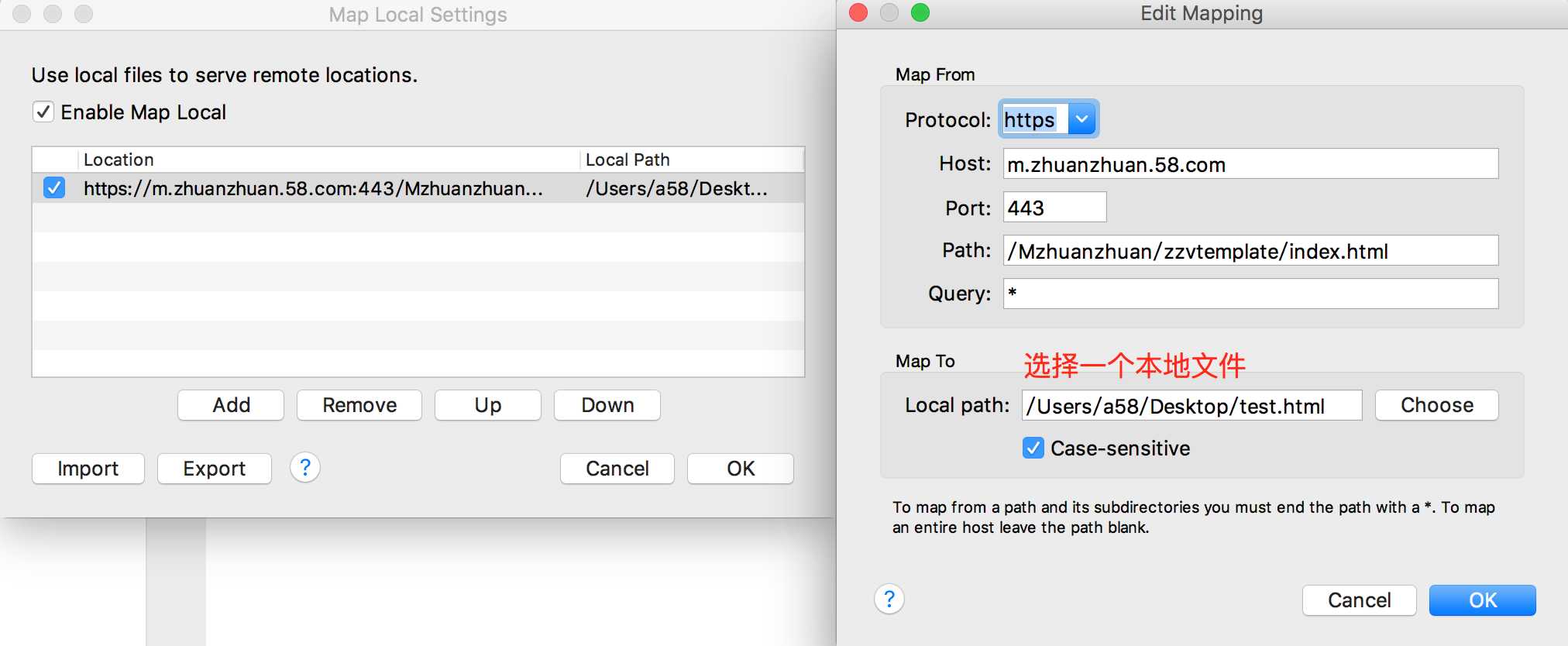1568x646 pixels.
Task: Click green zoom button of Edit Mapping
Action: (x=920, y=13)
